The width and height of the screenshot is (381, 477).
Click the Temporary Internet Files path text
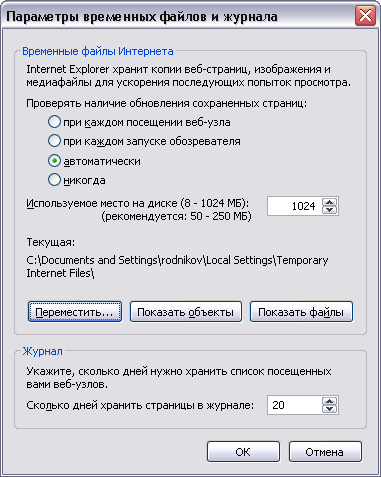click(177, 267)
